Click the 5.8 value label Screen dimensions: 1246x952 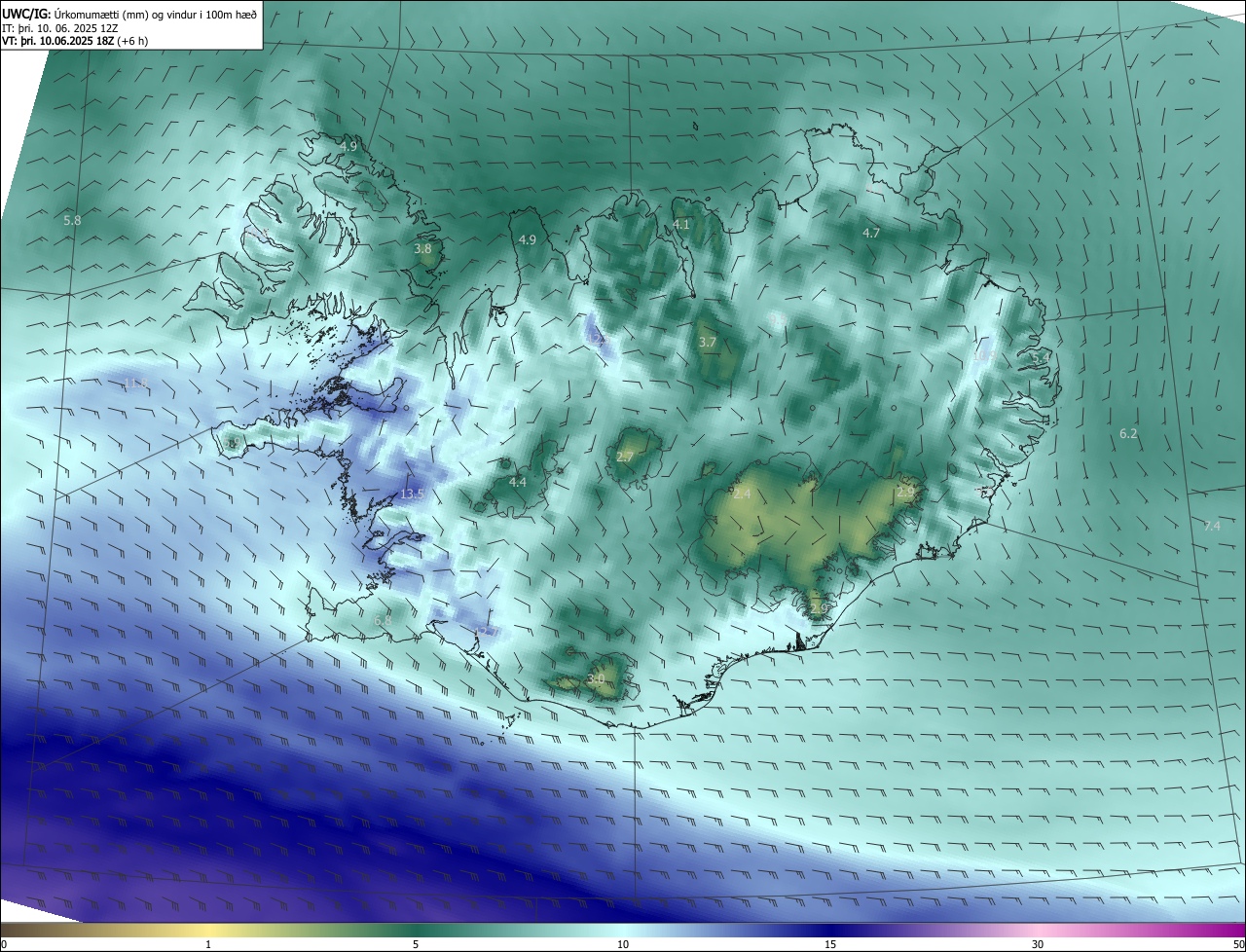pyautogui.click(x=72, y=221)
